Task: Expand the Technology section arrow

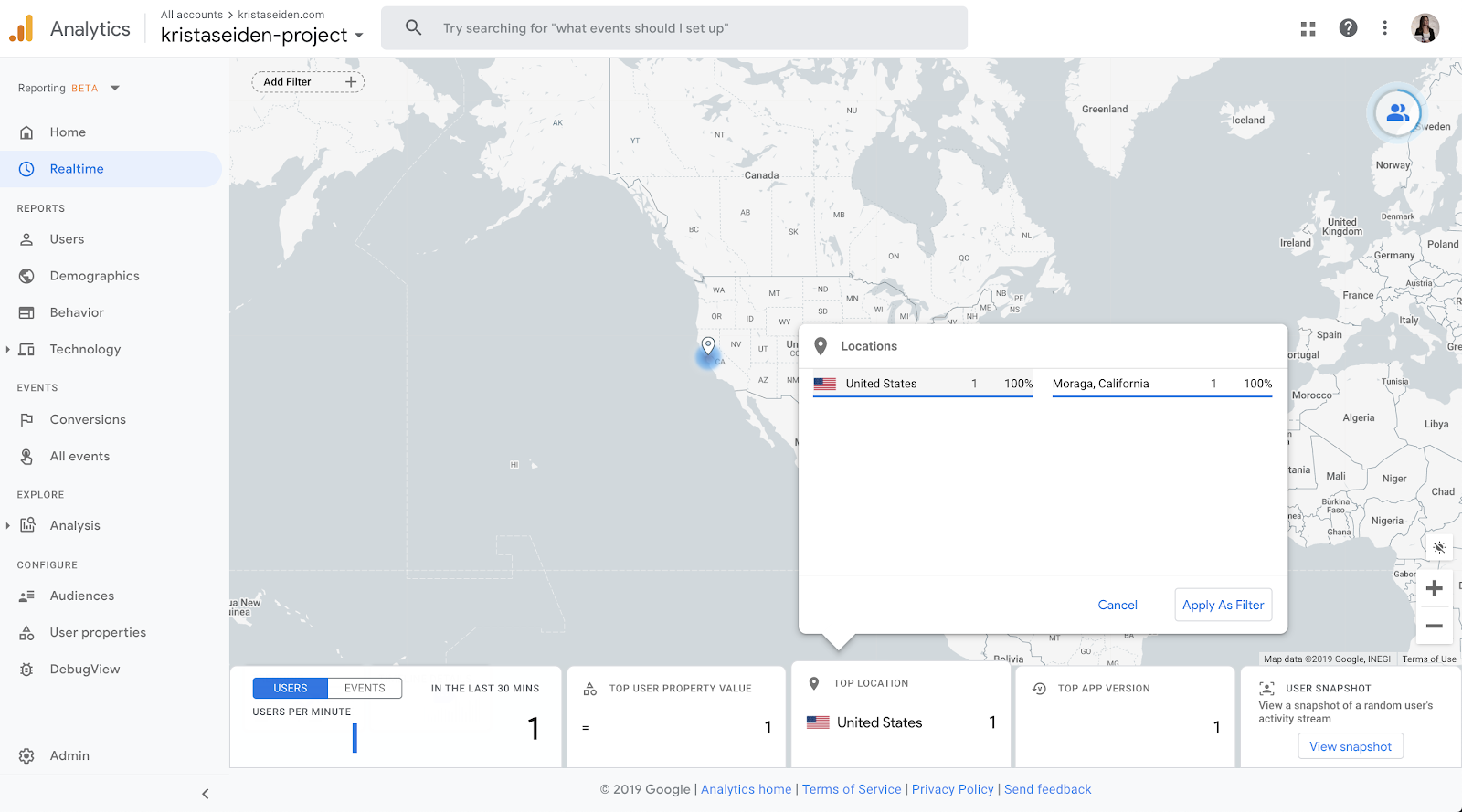Action: point(7,349)
